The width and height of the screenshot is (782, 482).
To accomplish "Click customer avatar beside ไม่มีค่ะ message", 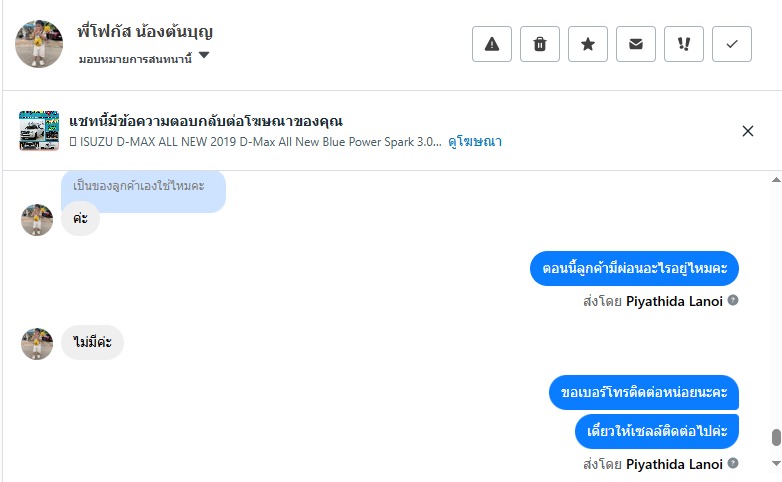I will click(37, 344).
